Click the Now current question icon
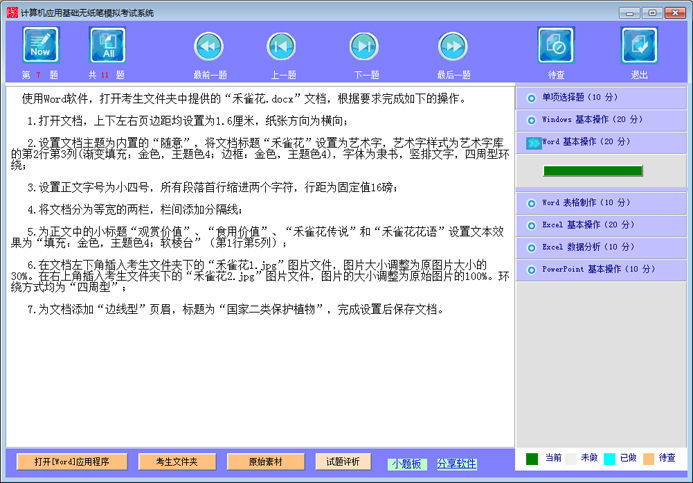Screen dimensions: 693x483 coord(41,45)
